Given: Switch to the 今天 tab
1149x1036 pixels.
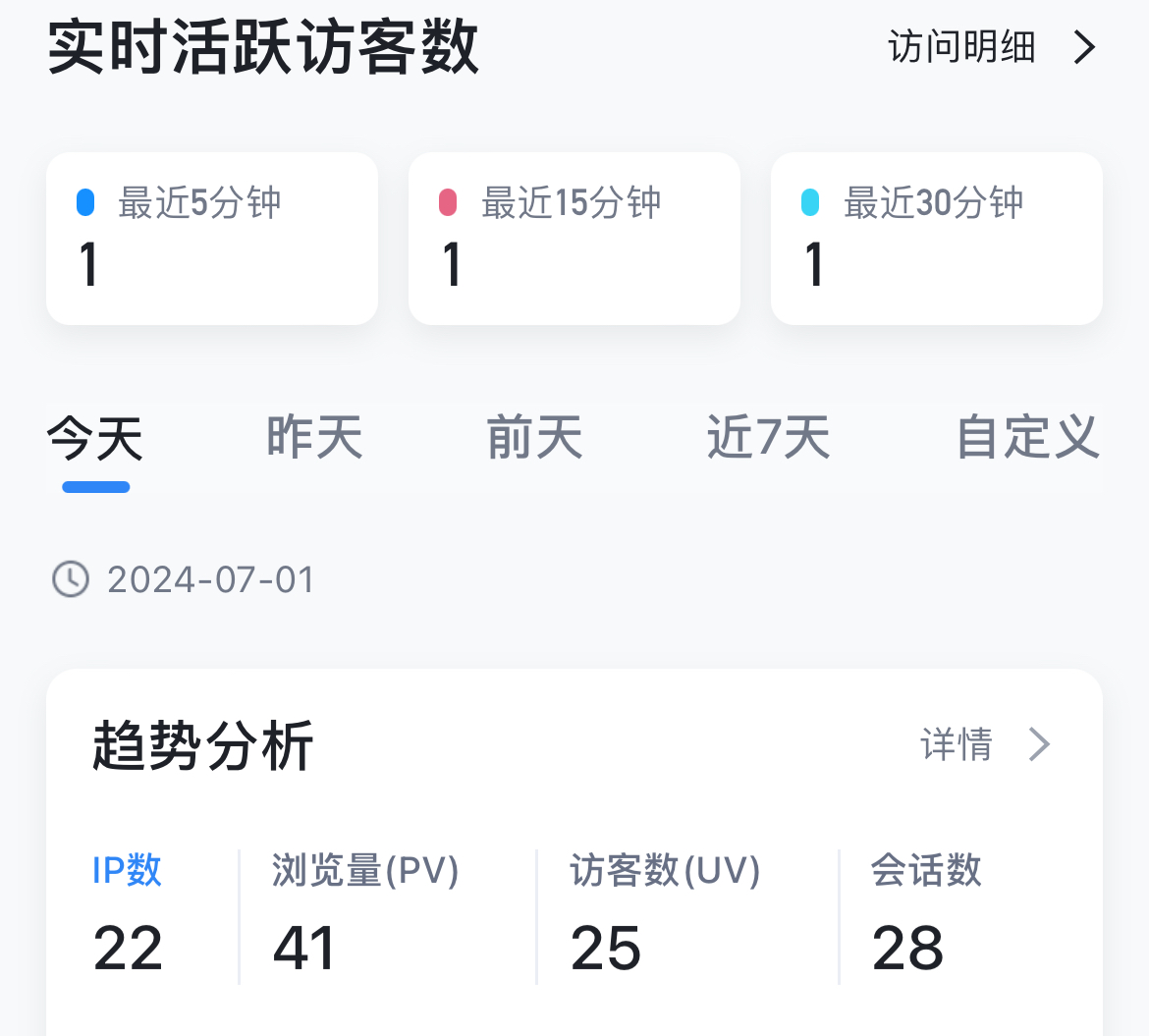Looking at the screenshot, I should [x=95, y=438].
